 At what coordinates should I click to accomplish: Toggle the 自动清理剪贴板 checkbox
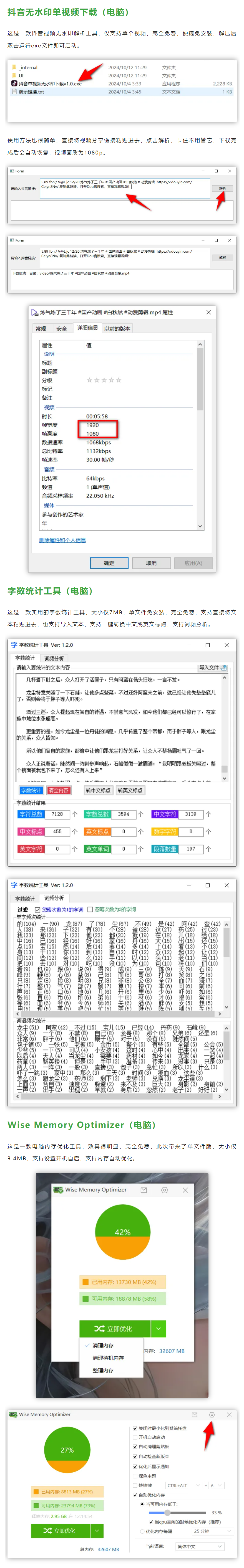[x=135, y=1447]
